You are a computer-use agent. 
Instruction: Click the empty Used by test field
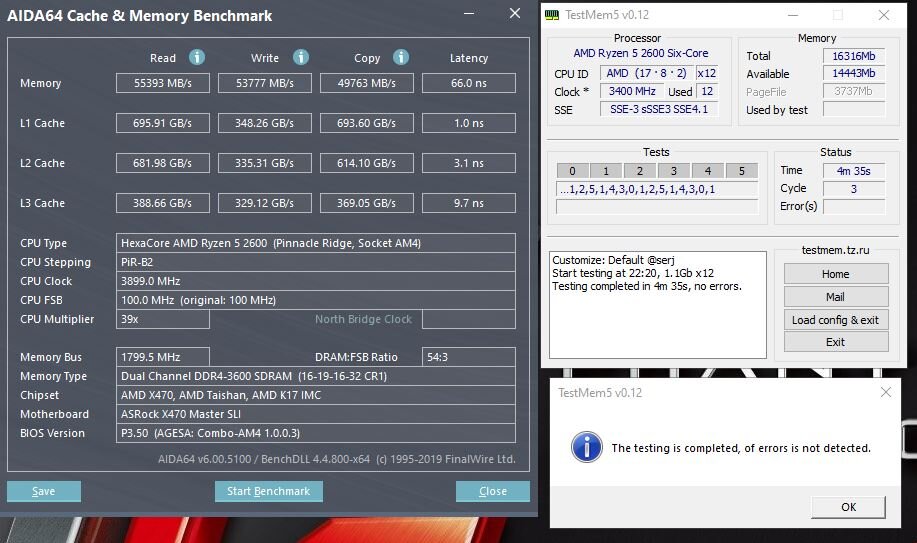click(854, 109)
